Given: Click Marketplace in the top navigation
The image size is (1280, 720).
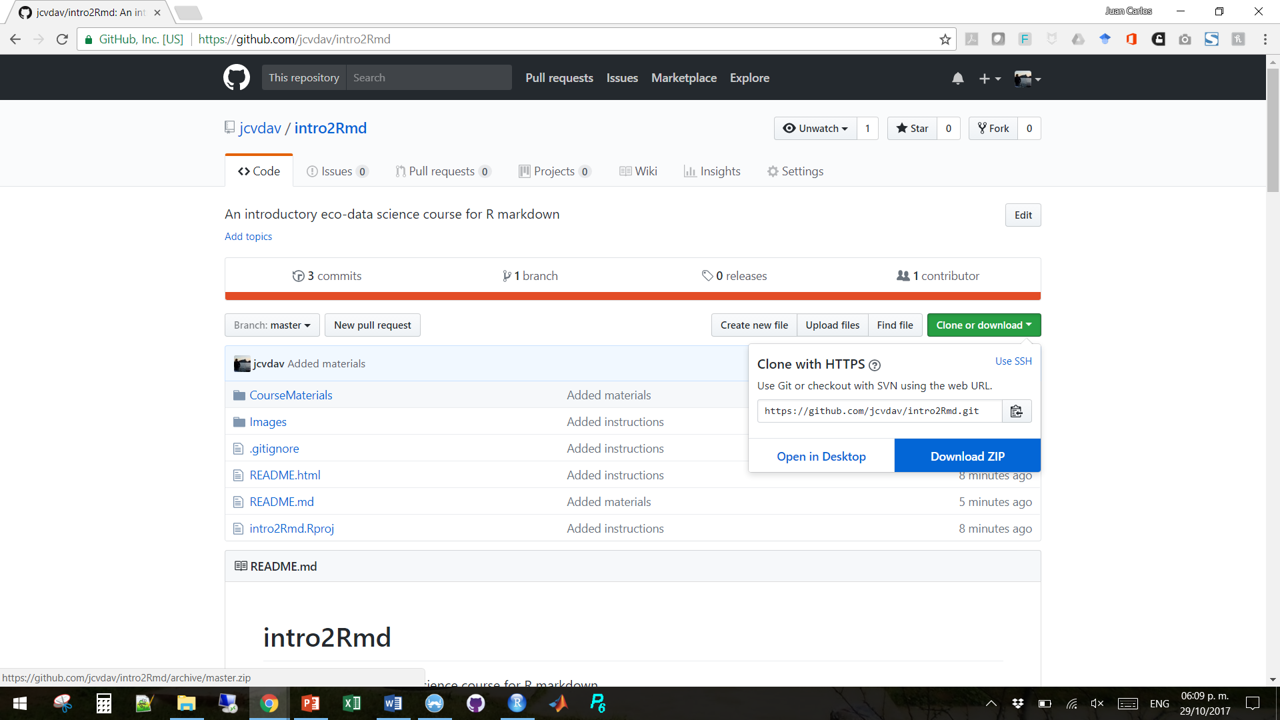Looking at the screenshot, I should point(684,78).
